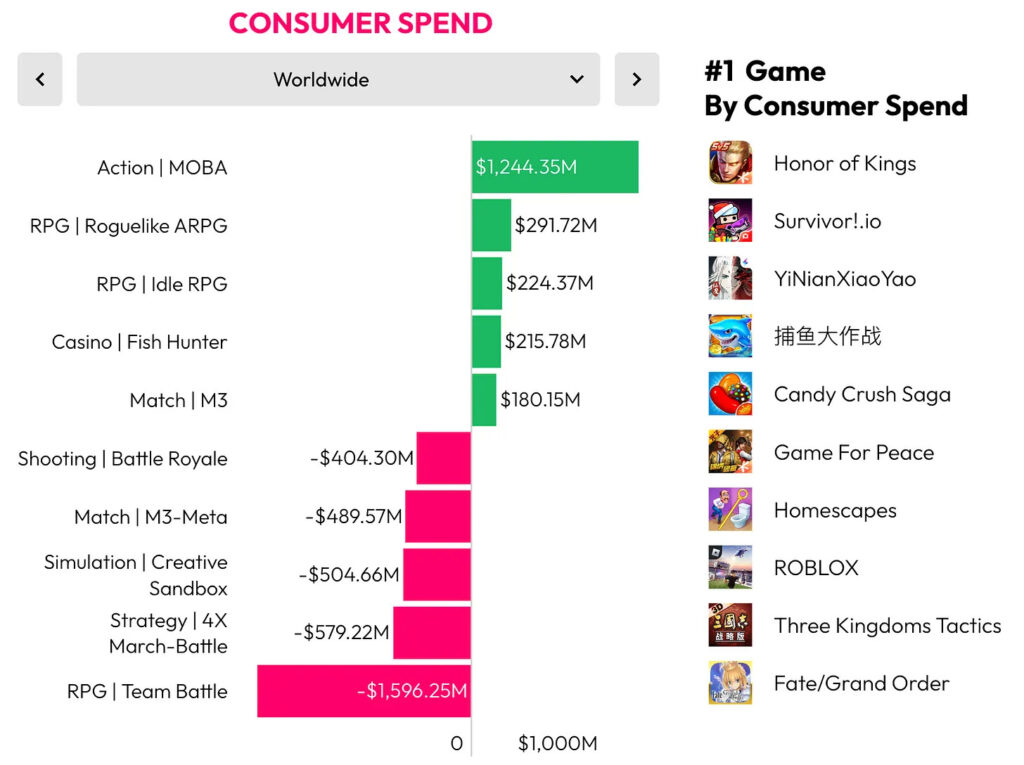Go to next region with right arrow

(637, 79)
